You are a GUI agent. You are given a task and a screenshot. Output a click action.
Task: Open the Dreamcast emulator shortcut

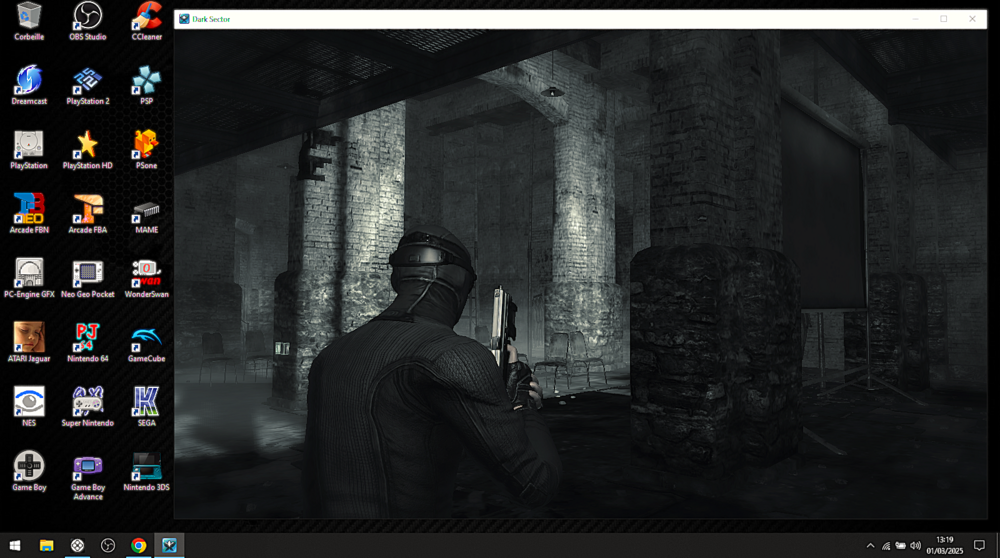(29, 82)
